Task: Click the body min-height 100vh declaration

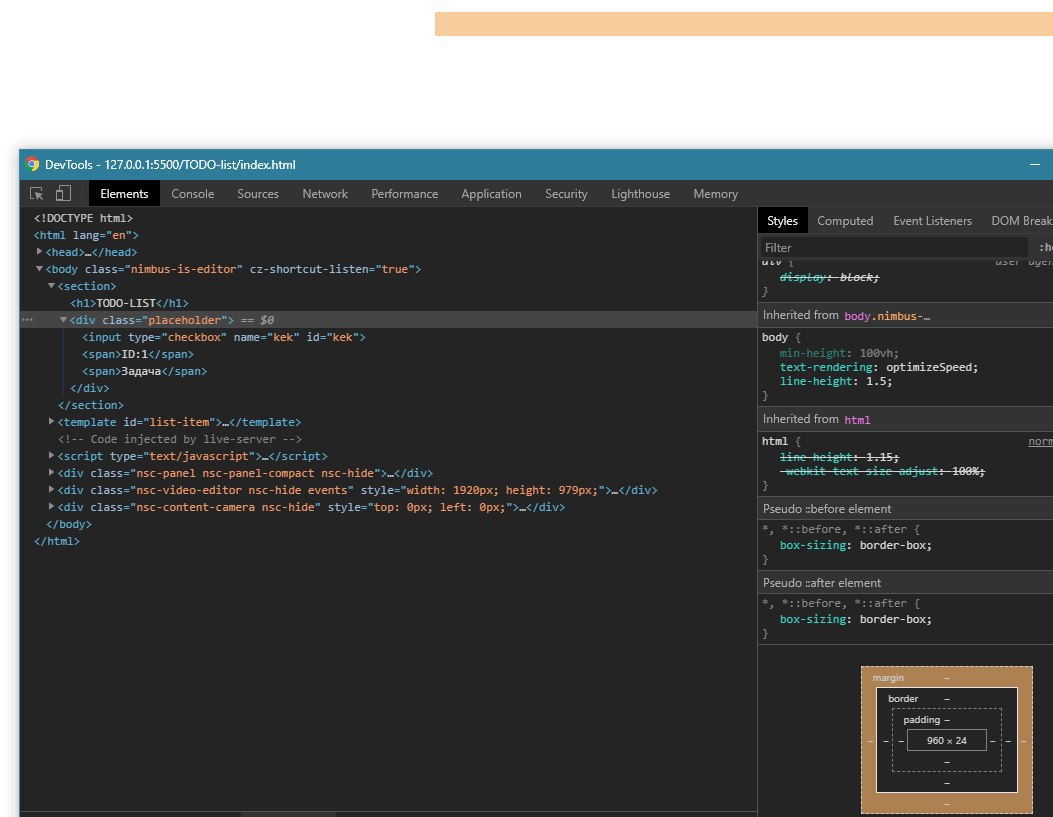Action: 839,353
